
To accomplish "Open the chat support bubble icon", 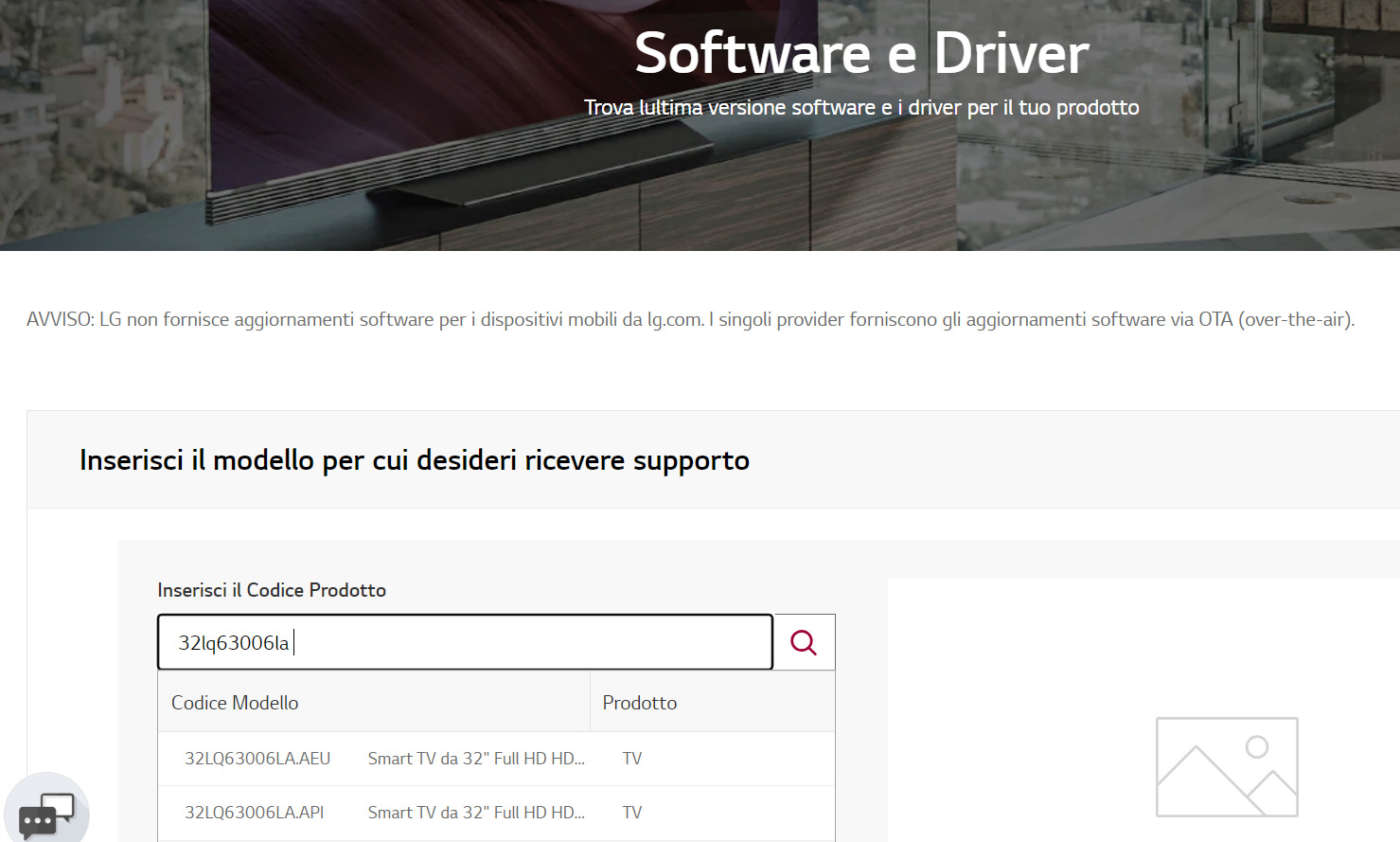I will pos(46,814).
